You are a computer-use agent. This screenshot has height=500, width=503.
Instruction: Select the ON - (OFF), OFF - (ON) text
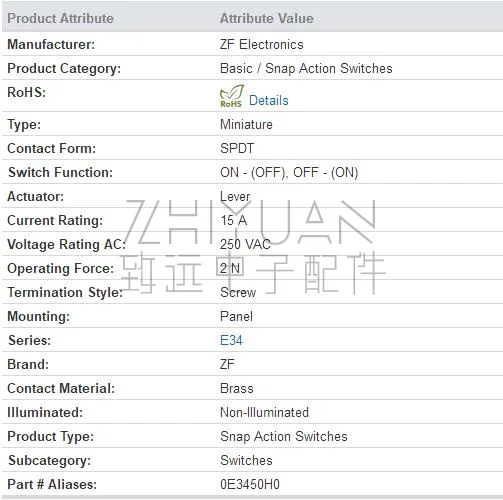click(289, 172)
